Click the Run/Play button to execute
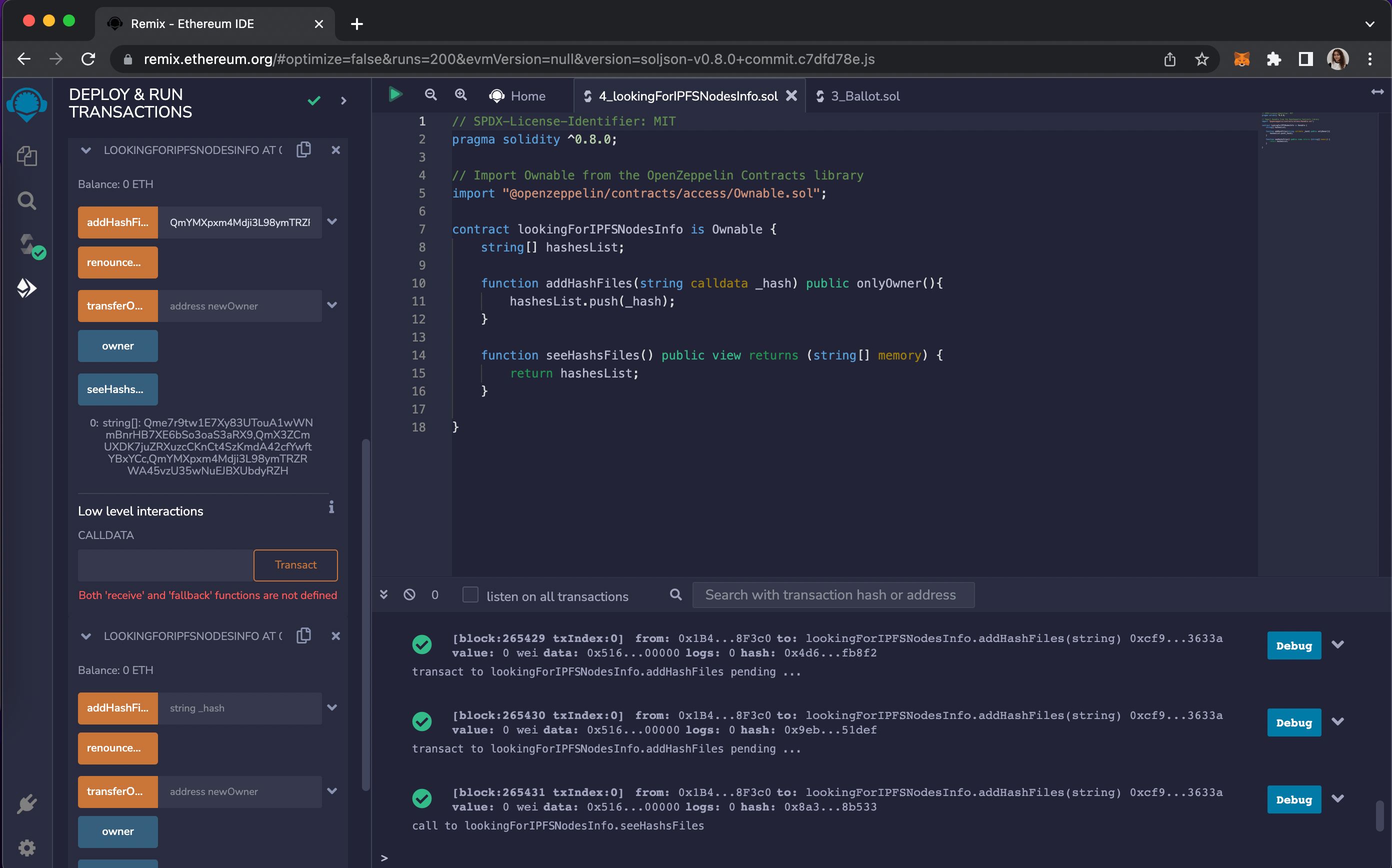1392x868 pixels. (x=395, y=94)
